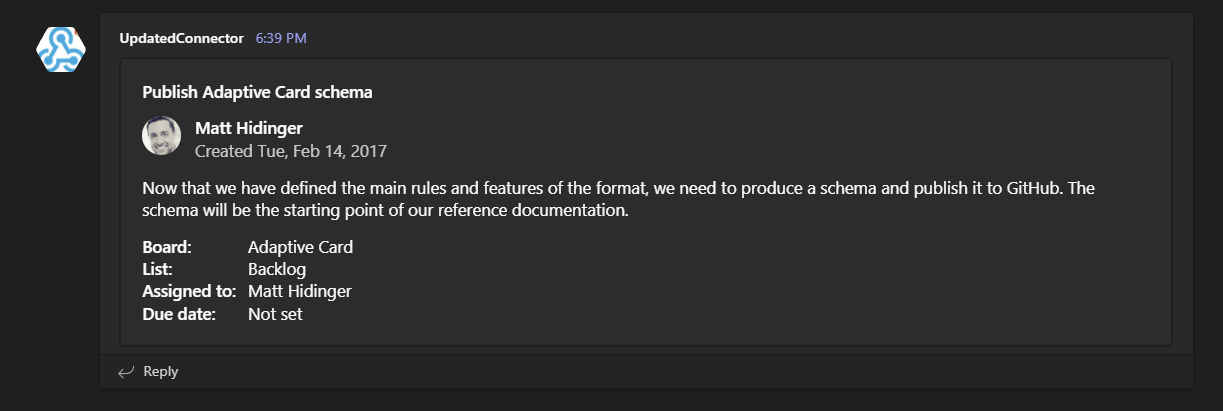Select the Backlog list value
1223x411 pixels.
click(x=277, y=269)
